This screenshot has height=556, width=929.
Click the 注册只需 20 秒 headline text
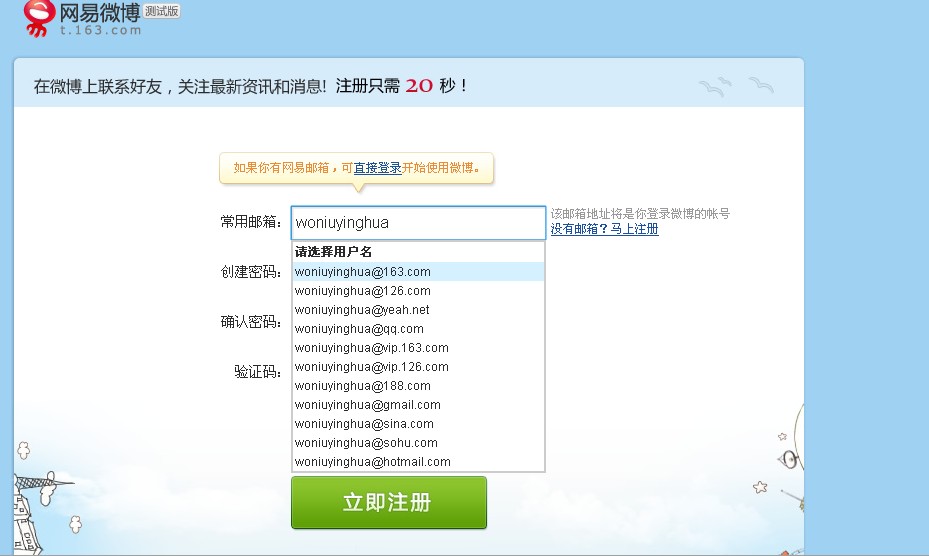(x=402, y=86)
